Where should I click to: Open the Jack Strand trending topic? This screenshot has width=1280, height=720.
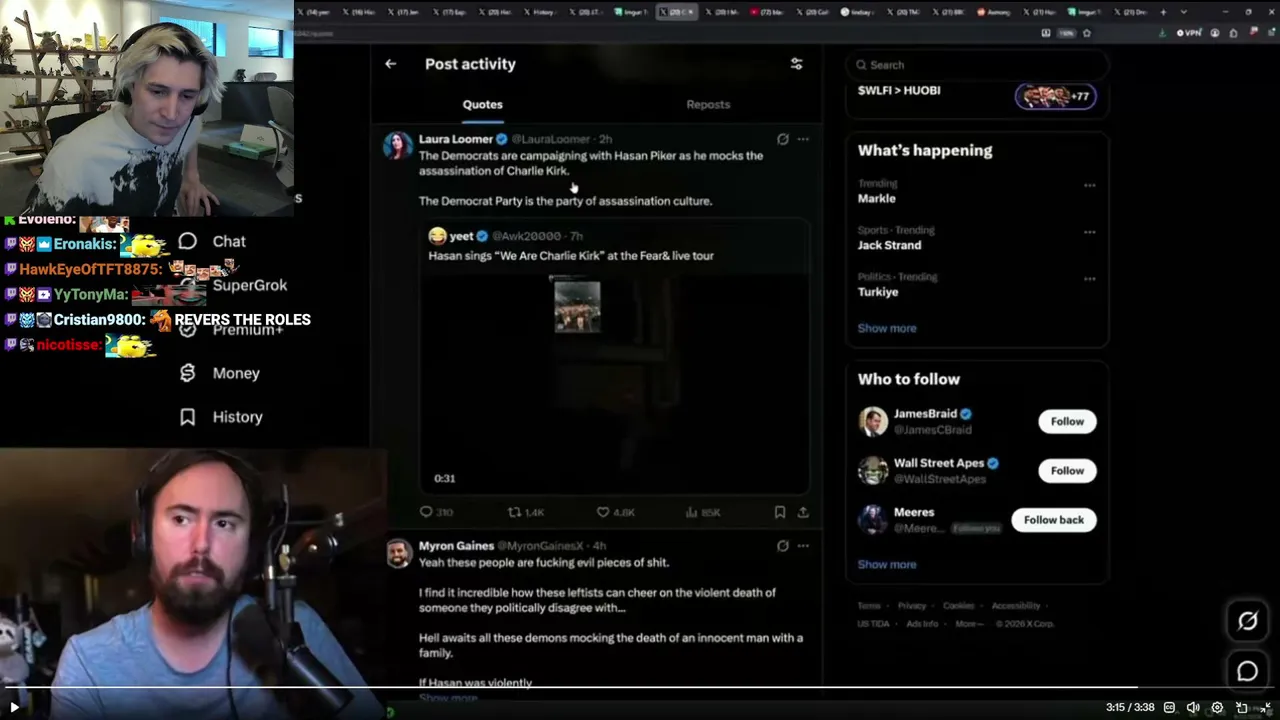889,245
